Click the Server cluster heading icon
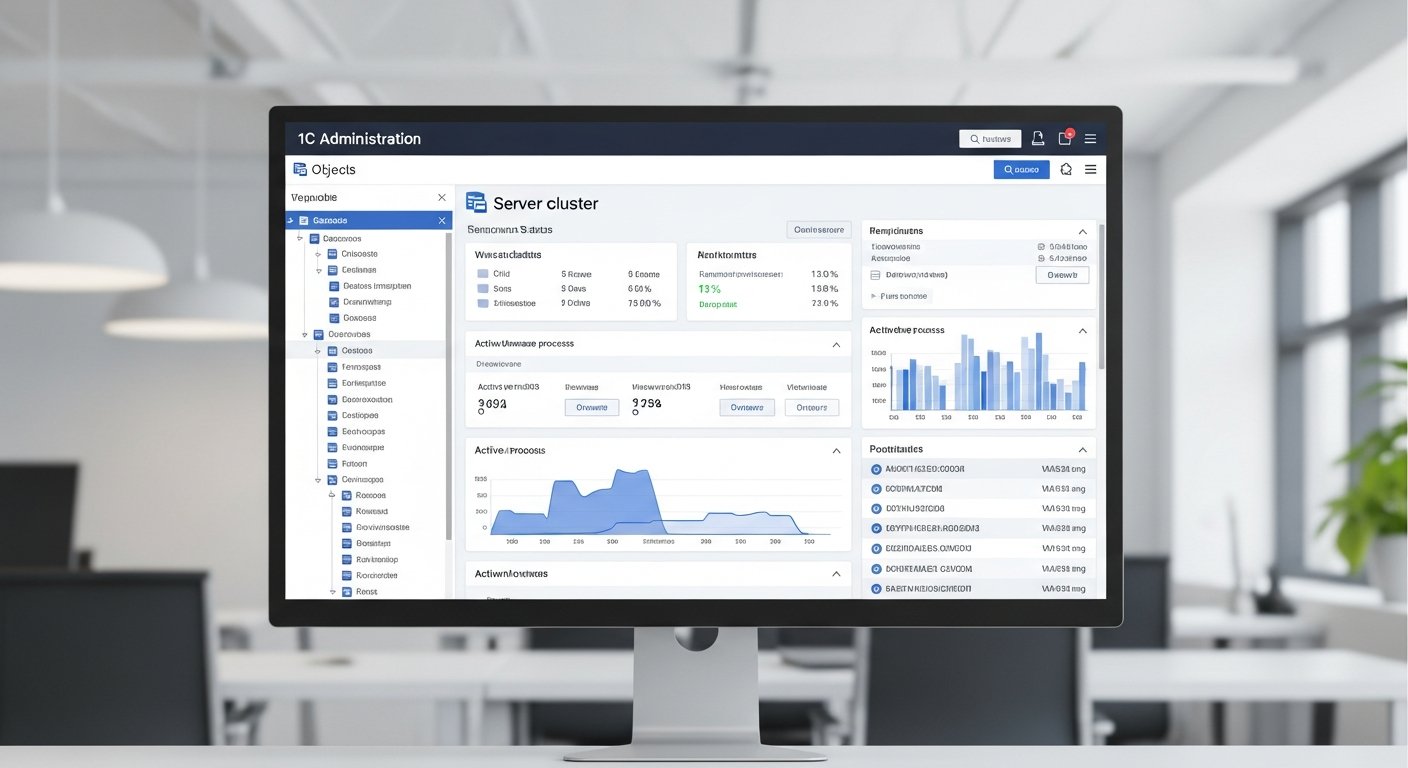Screen dimensions: 1408x768 [x=476, y=203]
